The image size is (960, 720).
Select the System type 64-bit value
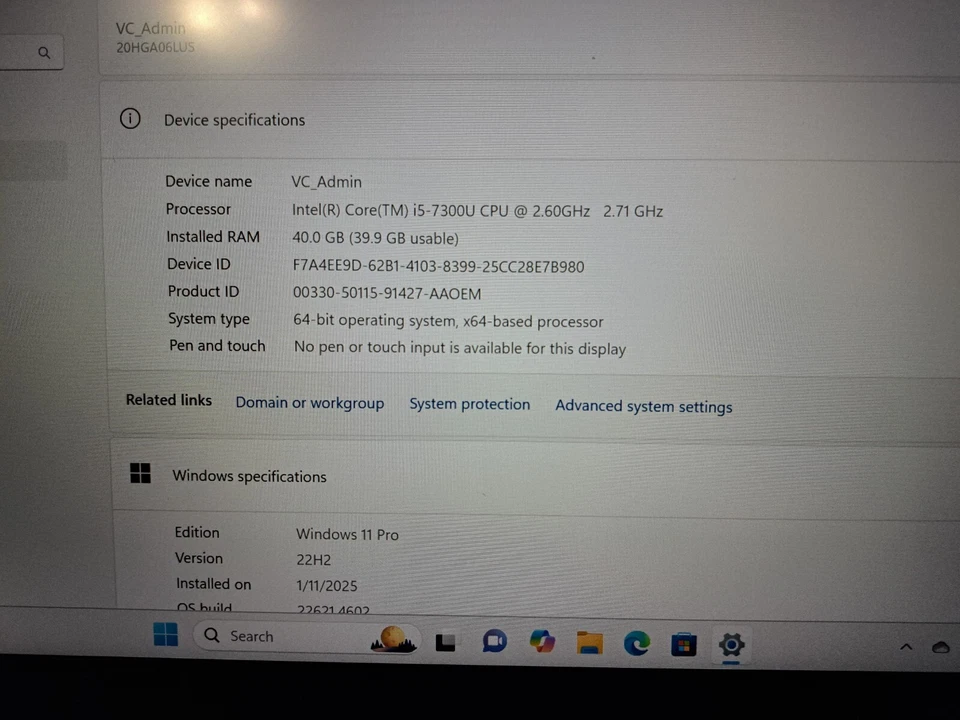(448, 321)
